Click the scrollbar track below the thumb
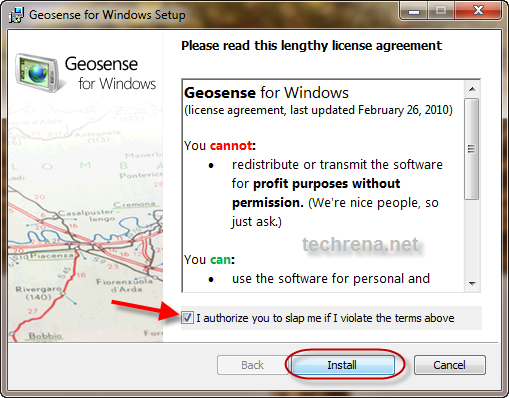509x398 pixels. pyautogui.click(x=472, y=238)
